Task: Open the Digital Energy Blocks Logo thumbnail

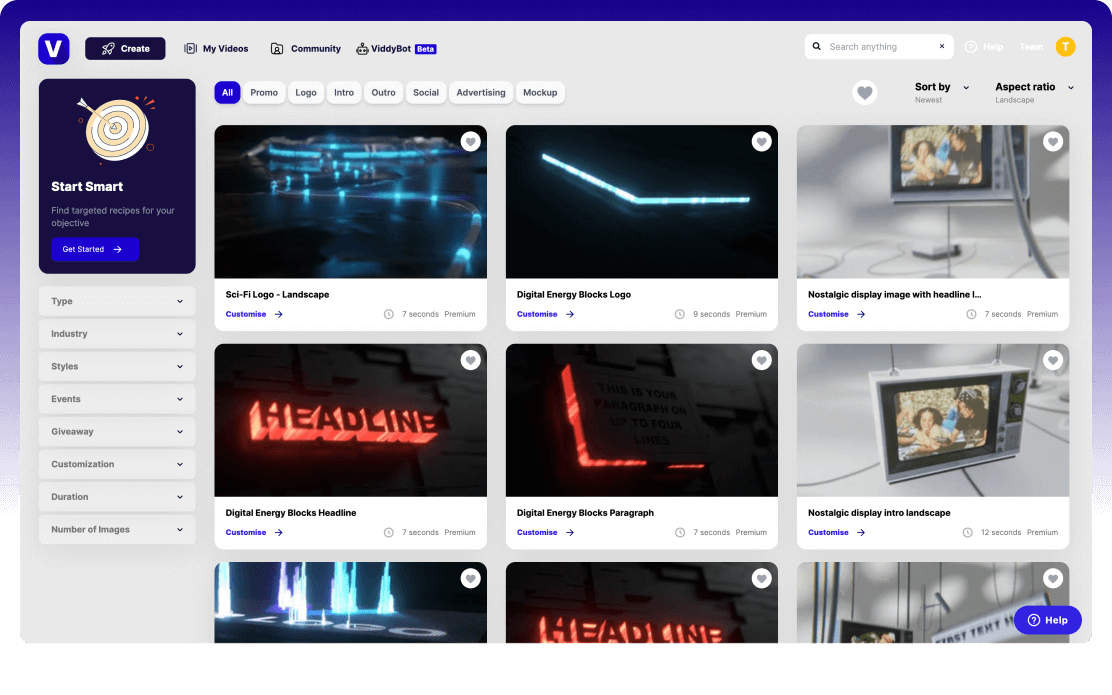Action: (x=642, y=201)
